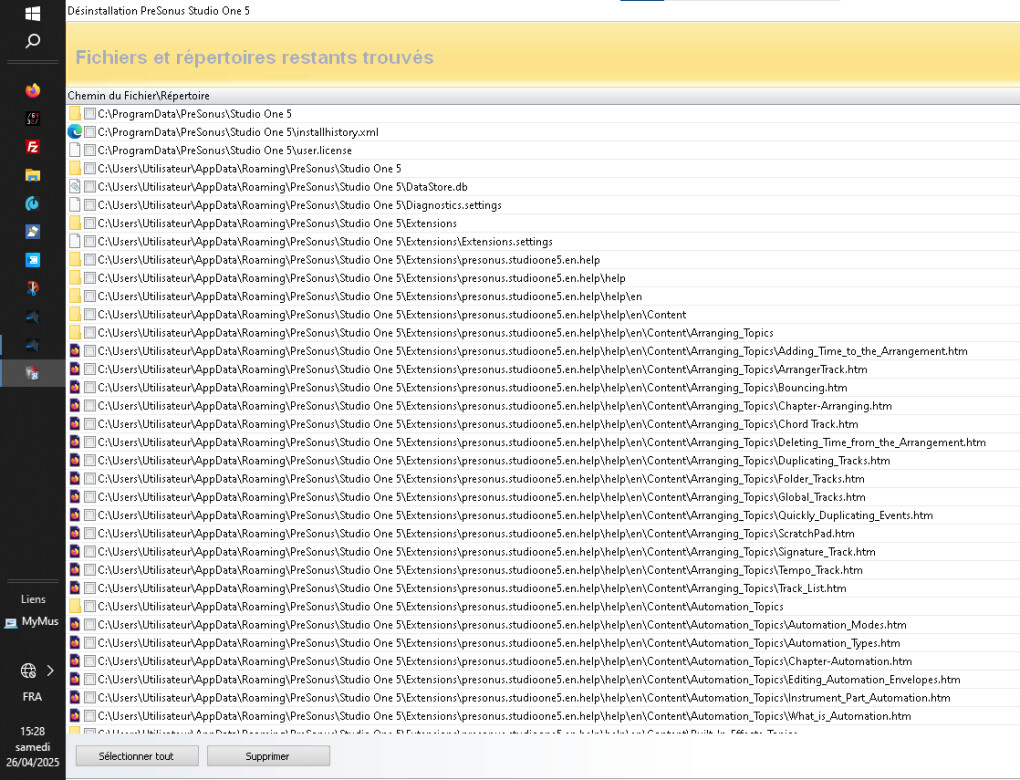Tick the checkbox for Track_List.htm
1020x780 pixels.
tap(90, 588)
